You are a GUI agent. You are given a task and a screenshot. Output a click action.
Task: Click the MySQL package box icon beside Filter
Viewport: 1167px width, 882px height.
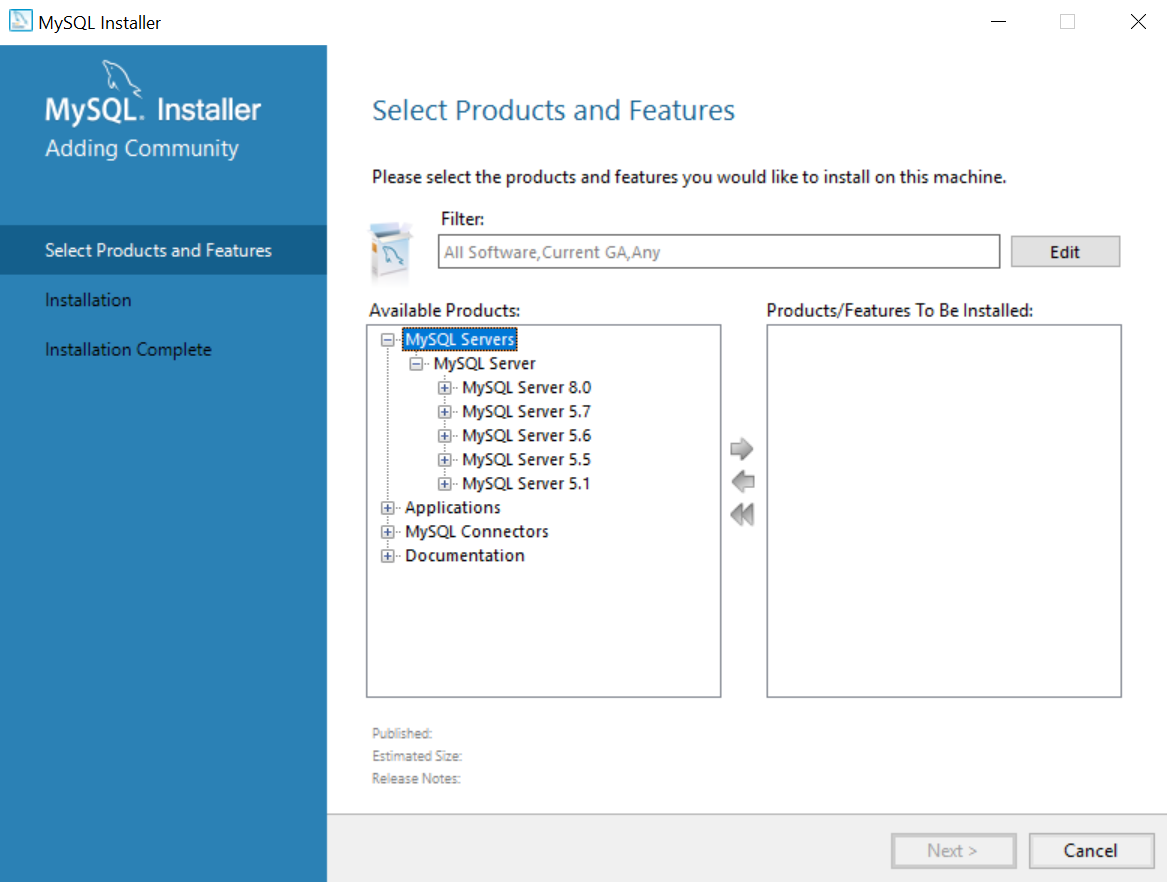pyautogui.click(x=390, y=253)
